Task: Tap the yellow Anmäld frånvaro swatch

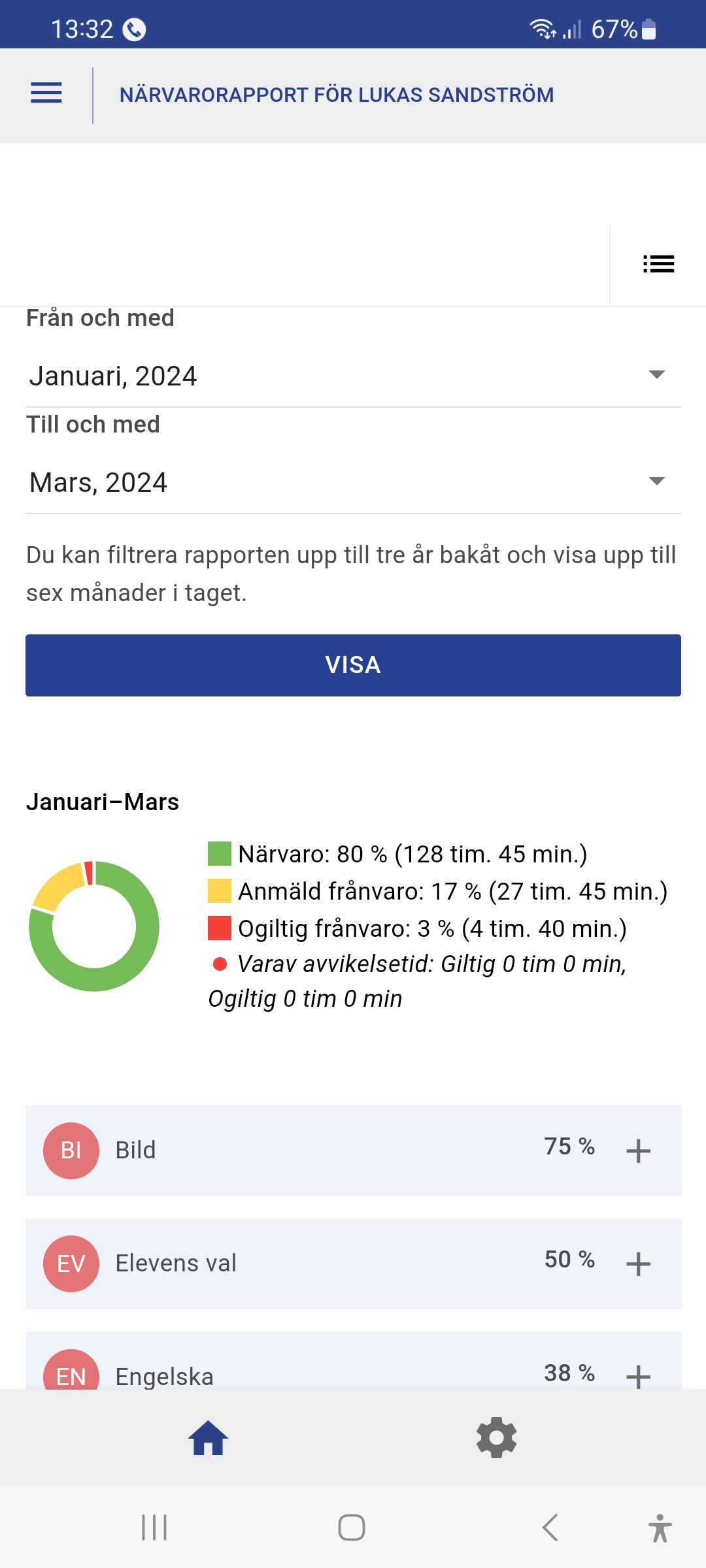Action: [220, 891]
